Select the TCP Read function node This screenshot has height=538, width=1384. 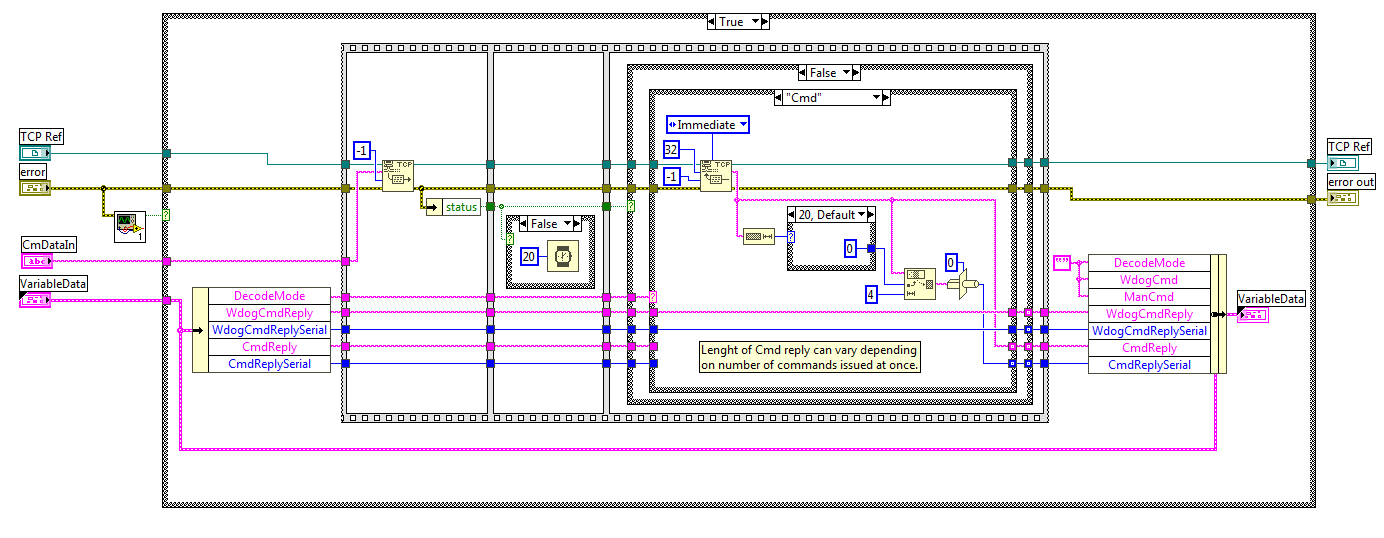click(x=715, y=175)
